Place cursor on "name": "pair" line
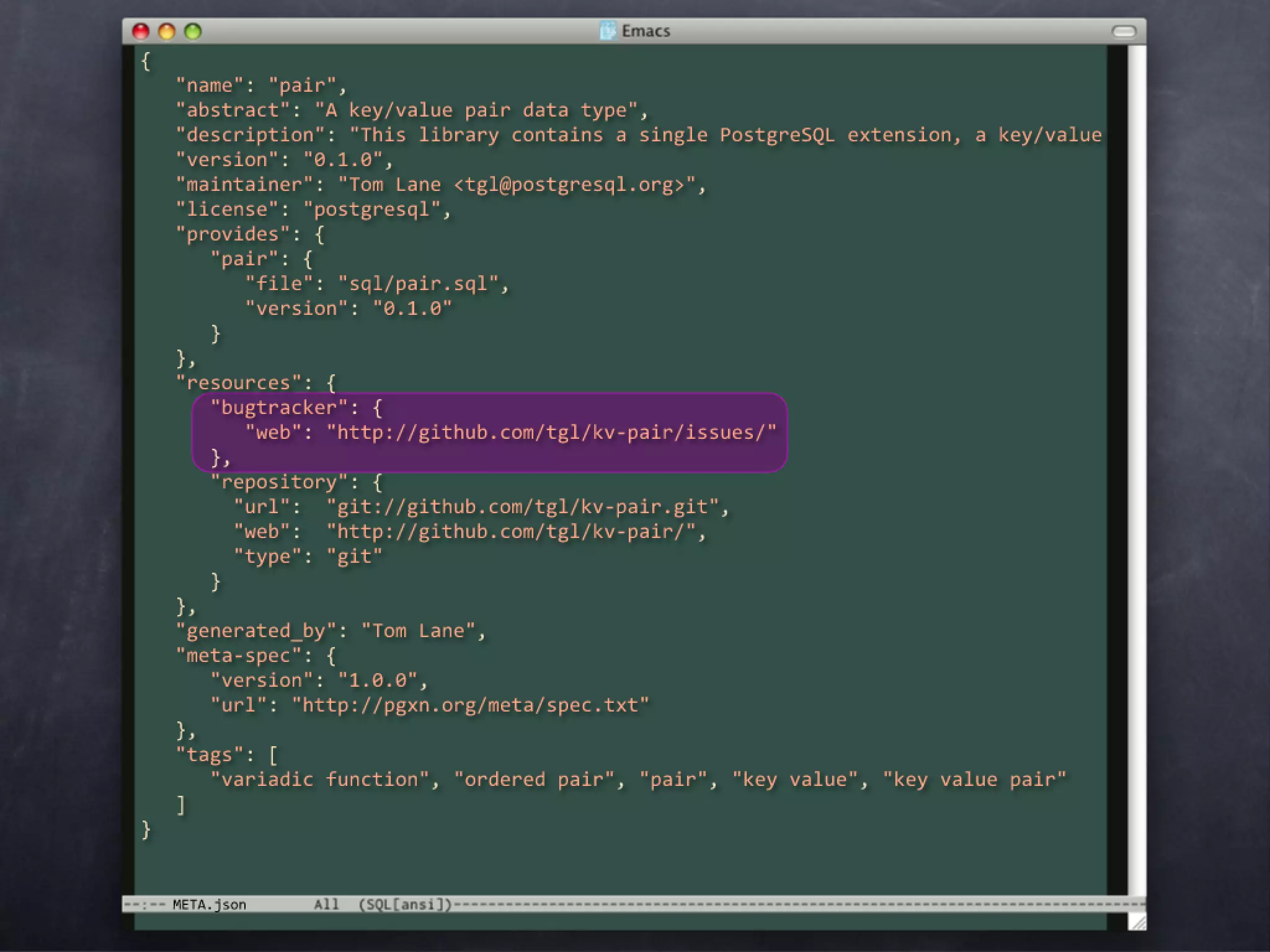This screenshot has height=952, width=1270. [x=261, y=86]
